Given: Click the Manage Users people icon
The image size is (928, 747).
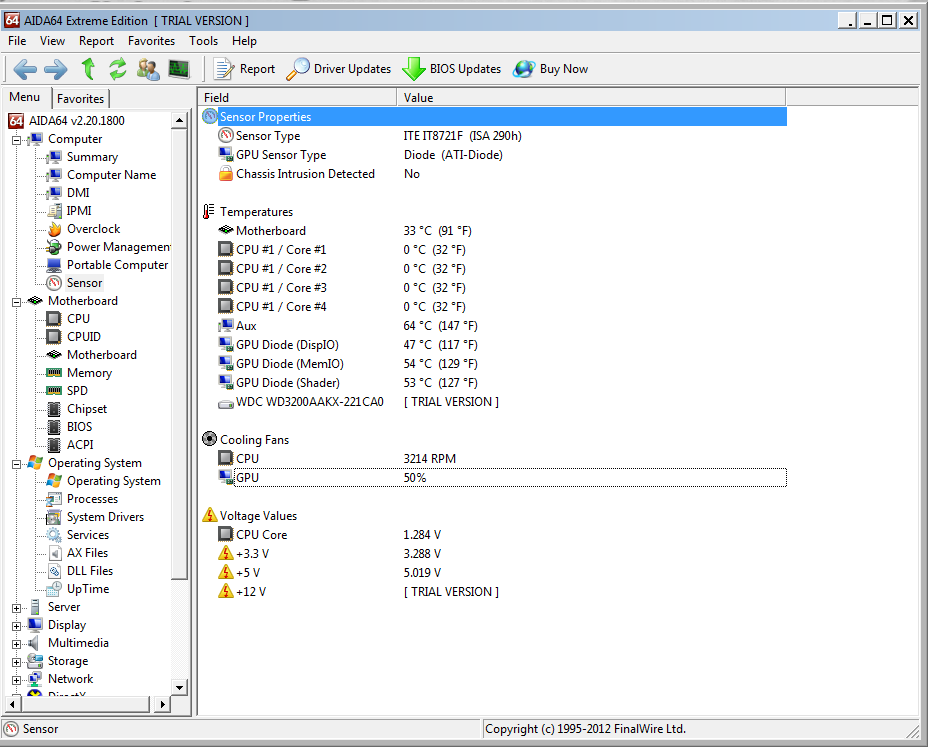Looking at the screenshot, I should tap(148, 69).
